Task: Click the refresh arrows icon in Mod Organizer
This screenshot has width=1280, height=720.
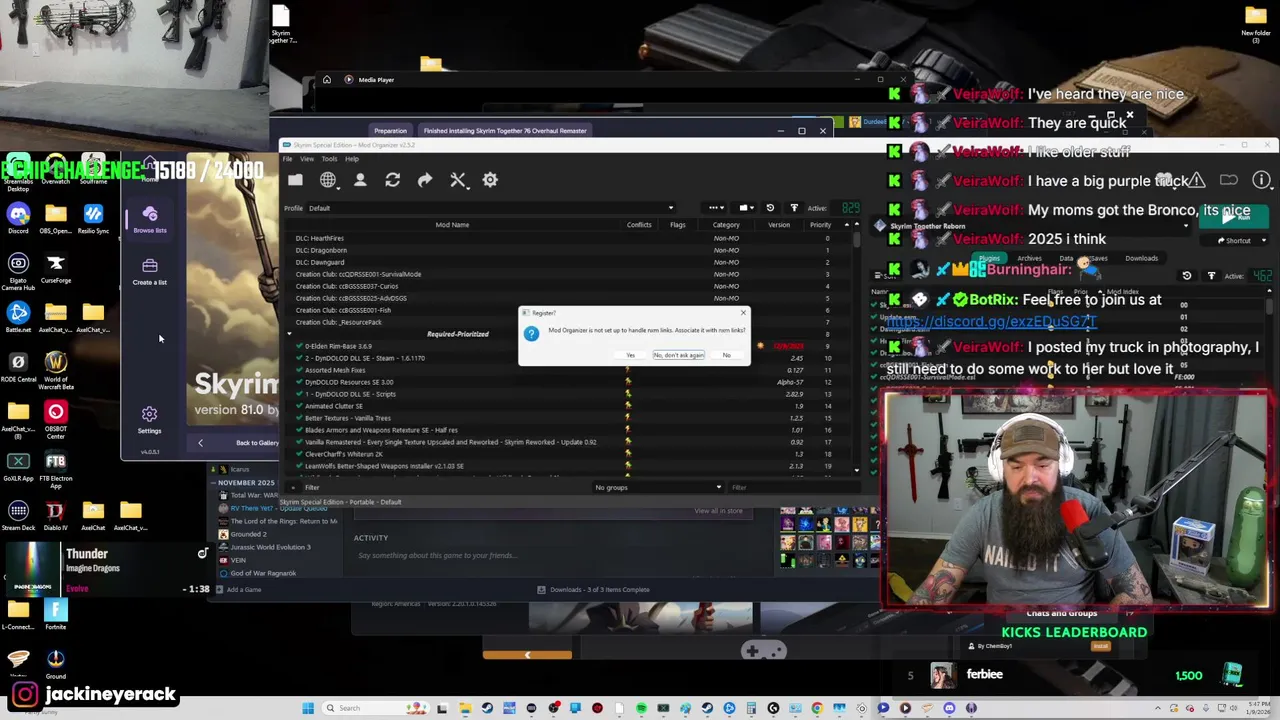Action: pos(392,180)
